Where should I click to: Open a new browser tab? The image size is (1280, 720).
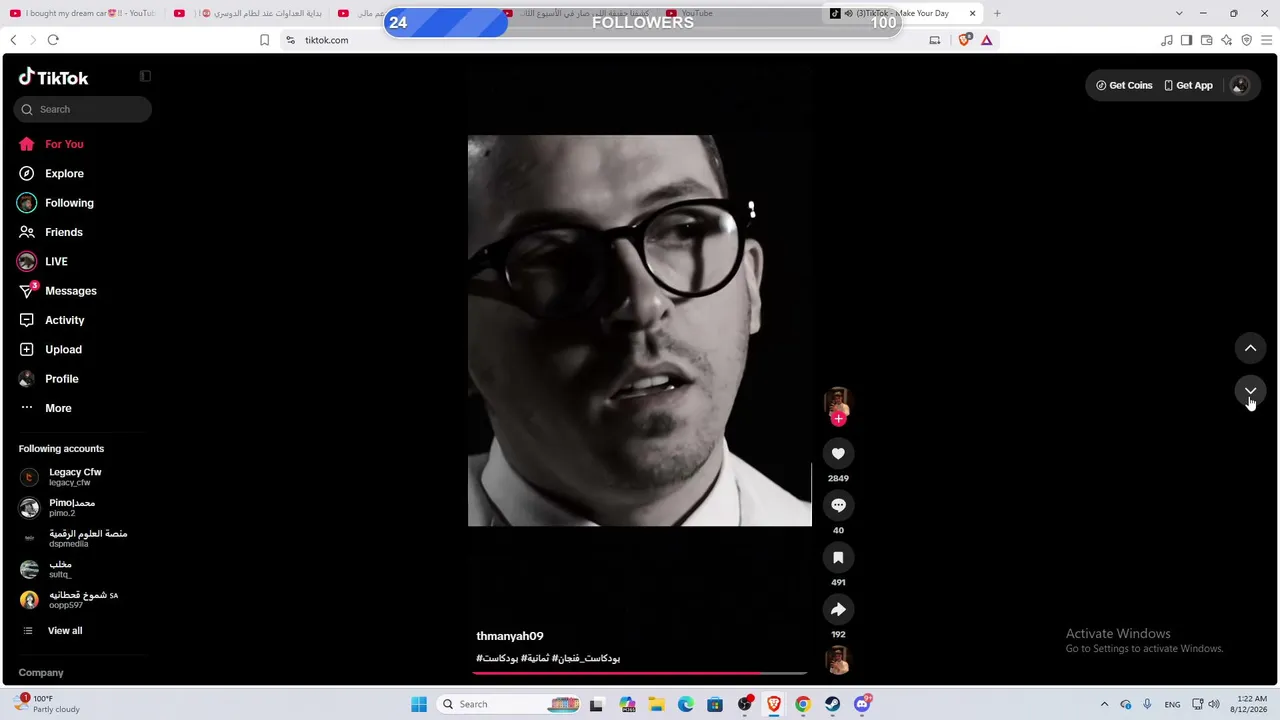(x=996, y=13)
